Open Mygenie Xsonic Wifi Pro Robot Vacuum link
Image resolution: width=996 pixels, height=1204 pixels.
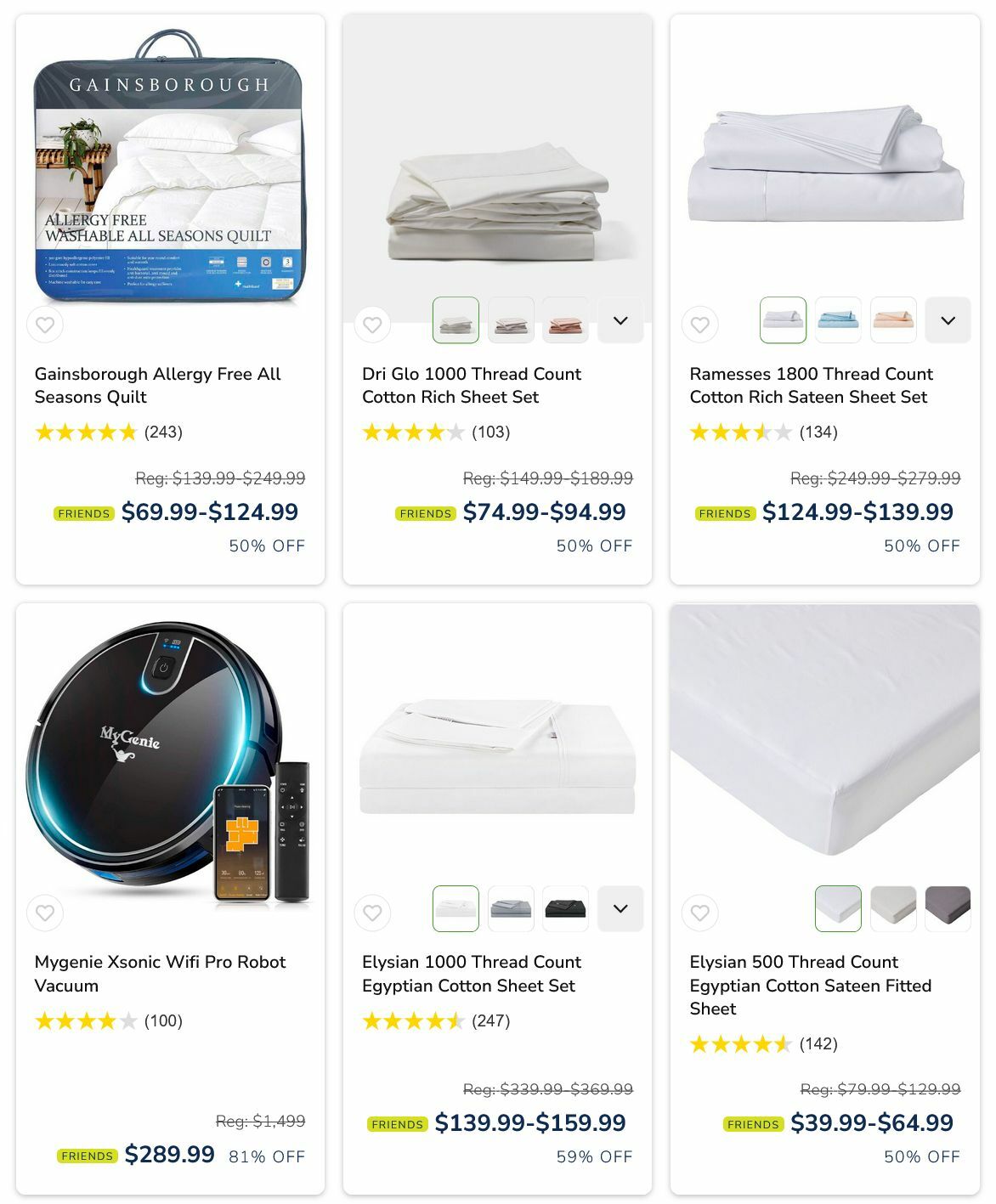[160, 974]
